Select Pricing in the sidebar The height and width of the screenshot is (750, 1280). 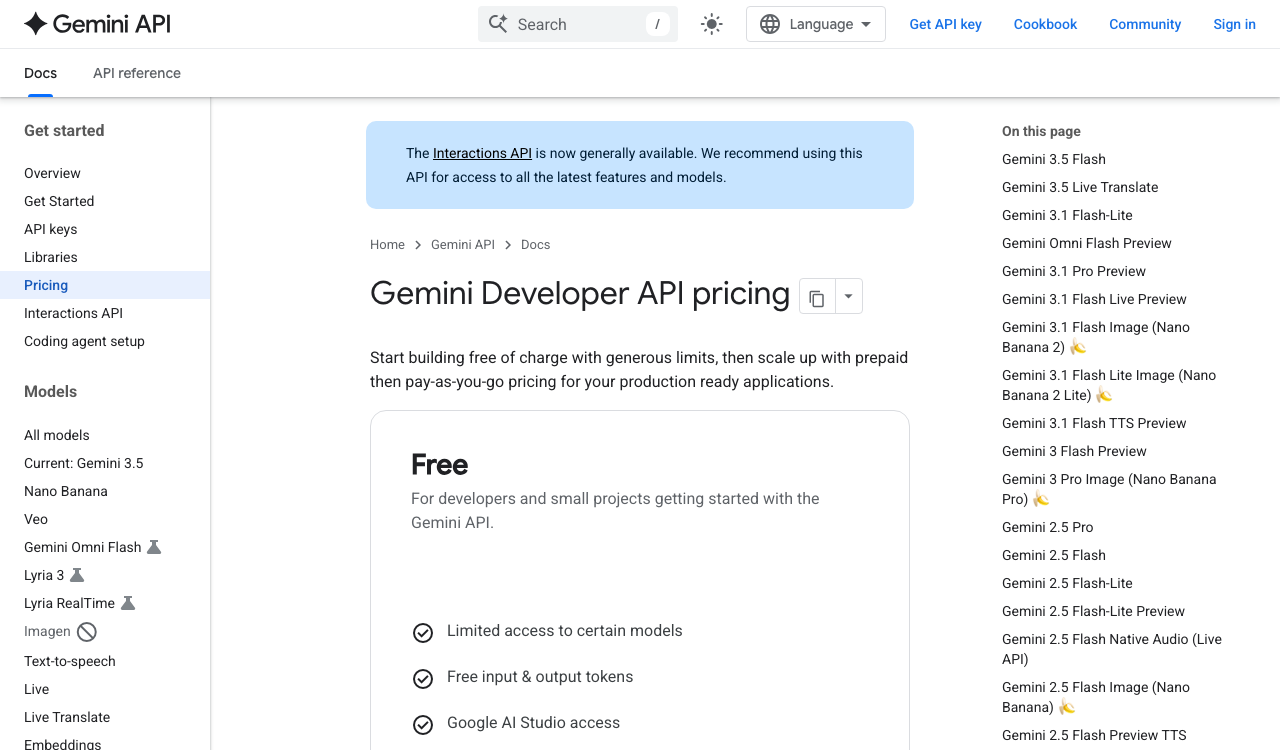point(105,285)
